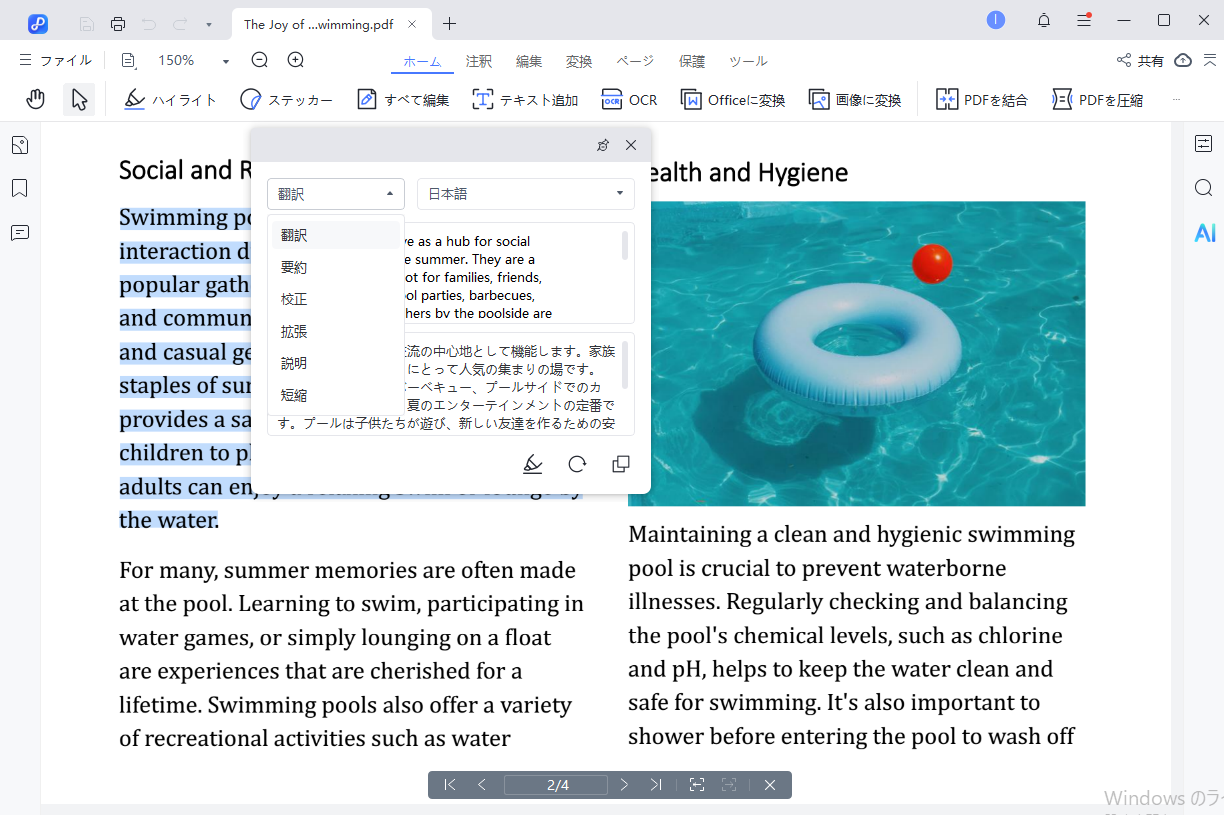Open the quick access toolbar dropdown arrow
This screenshot has height=815, width=1224.
click(x=208, y=24)
